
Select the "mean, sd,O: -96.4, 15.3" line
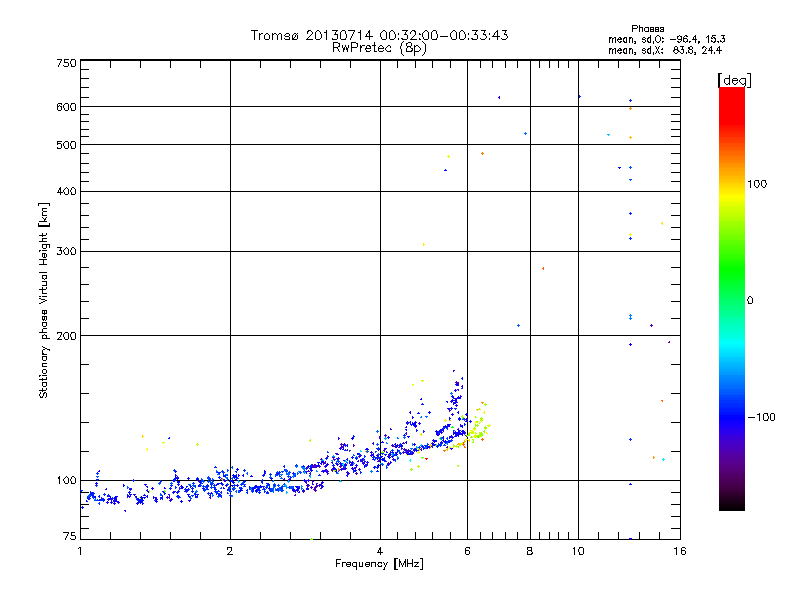(x=666, y=39)
